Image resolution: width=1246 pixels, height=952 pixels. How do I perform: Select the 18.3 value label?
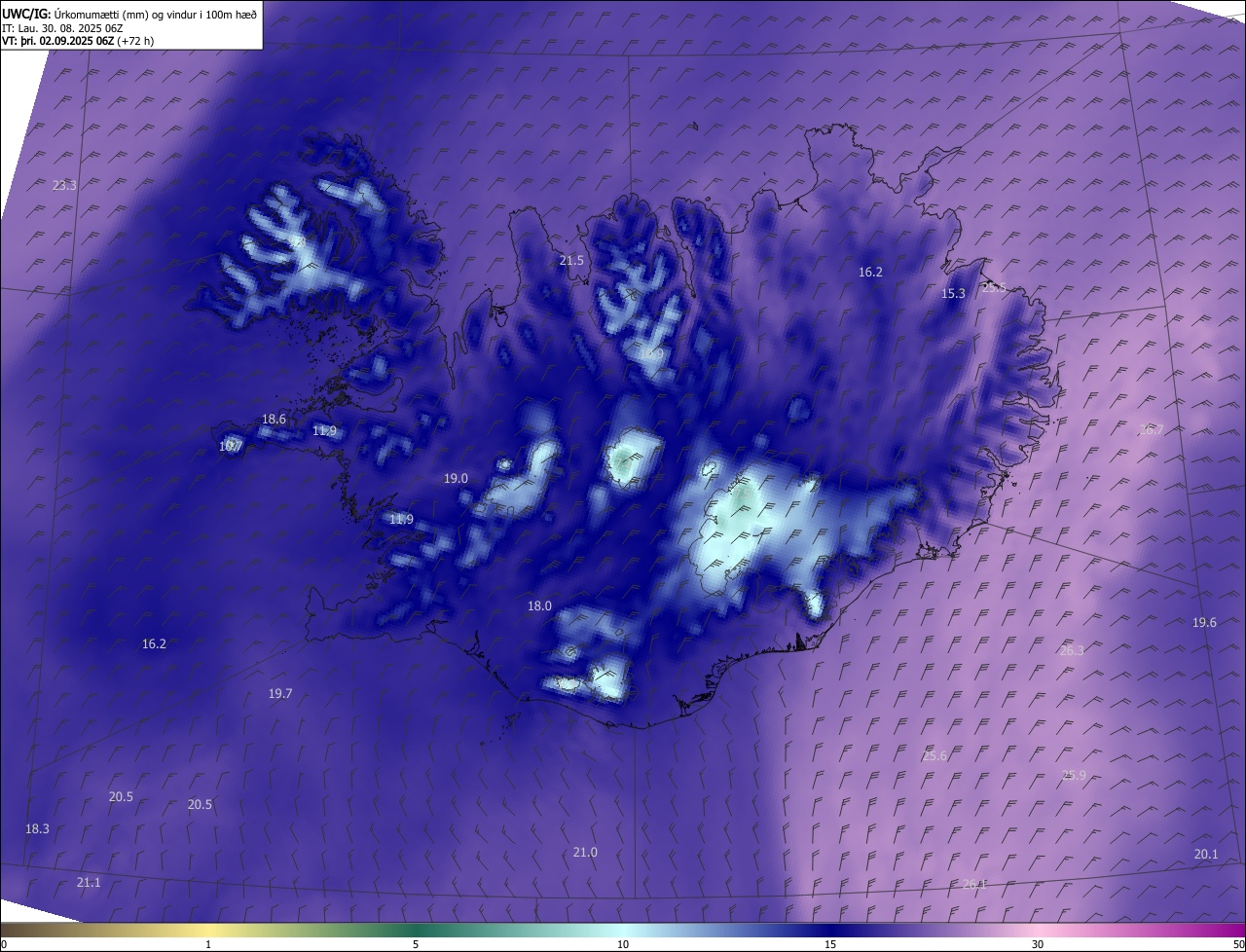[x=37, y=828]
